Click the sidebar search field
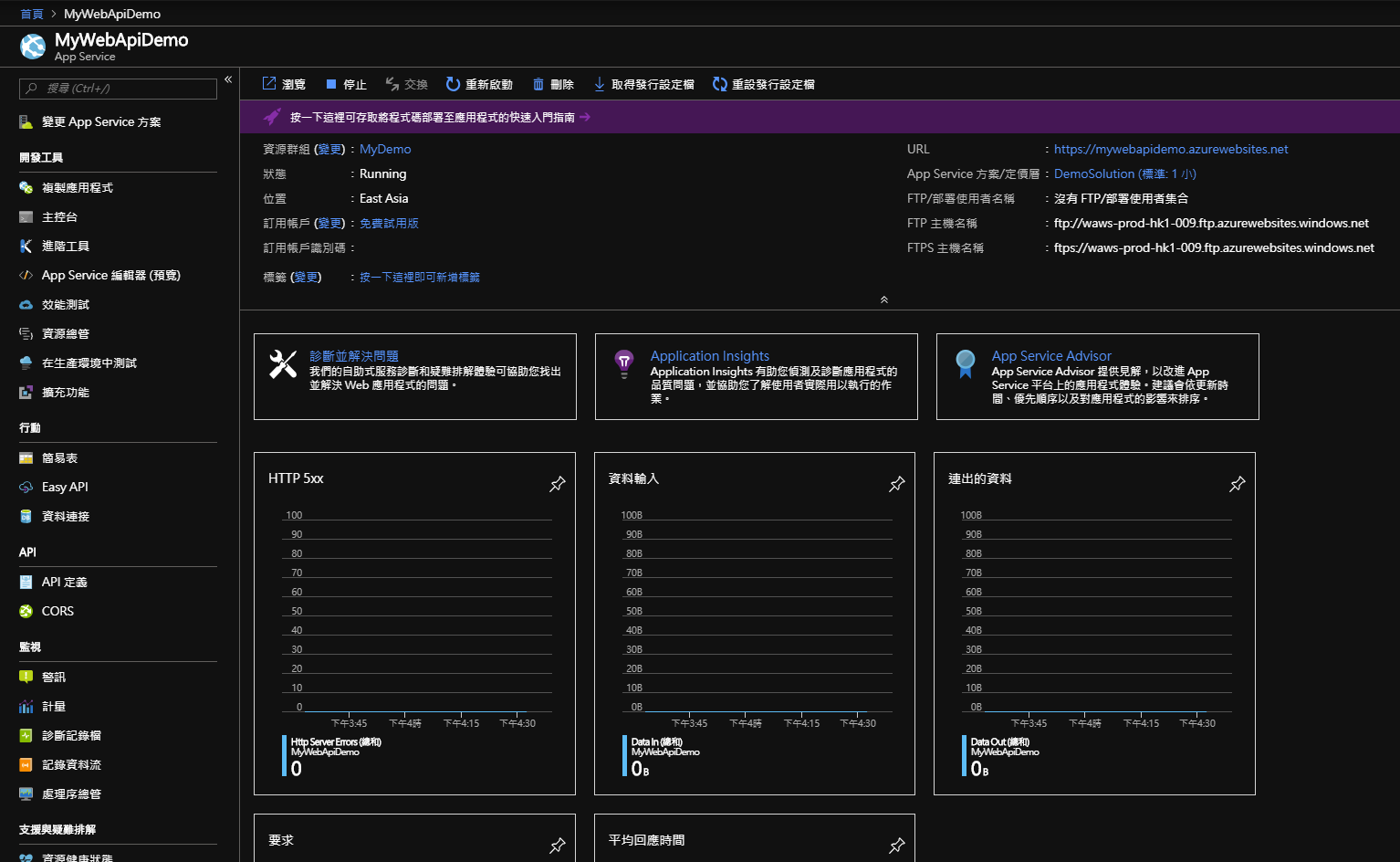The height and width of the screenshot is (862, 1400). 119,89
